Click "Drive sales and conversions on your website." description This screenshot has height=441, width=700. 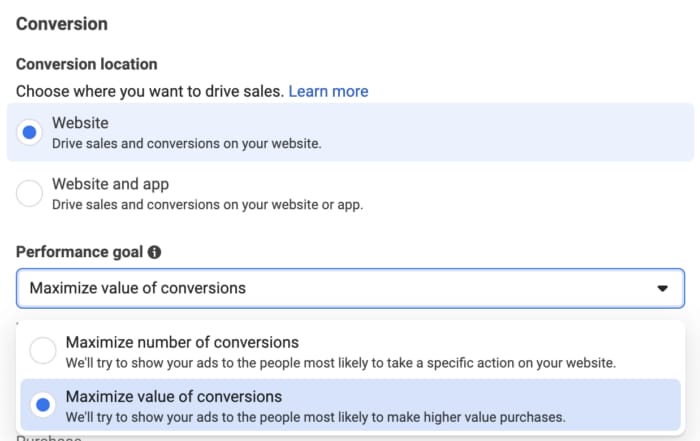[x=186, y=143]
